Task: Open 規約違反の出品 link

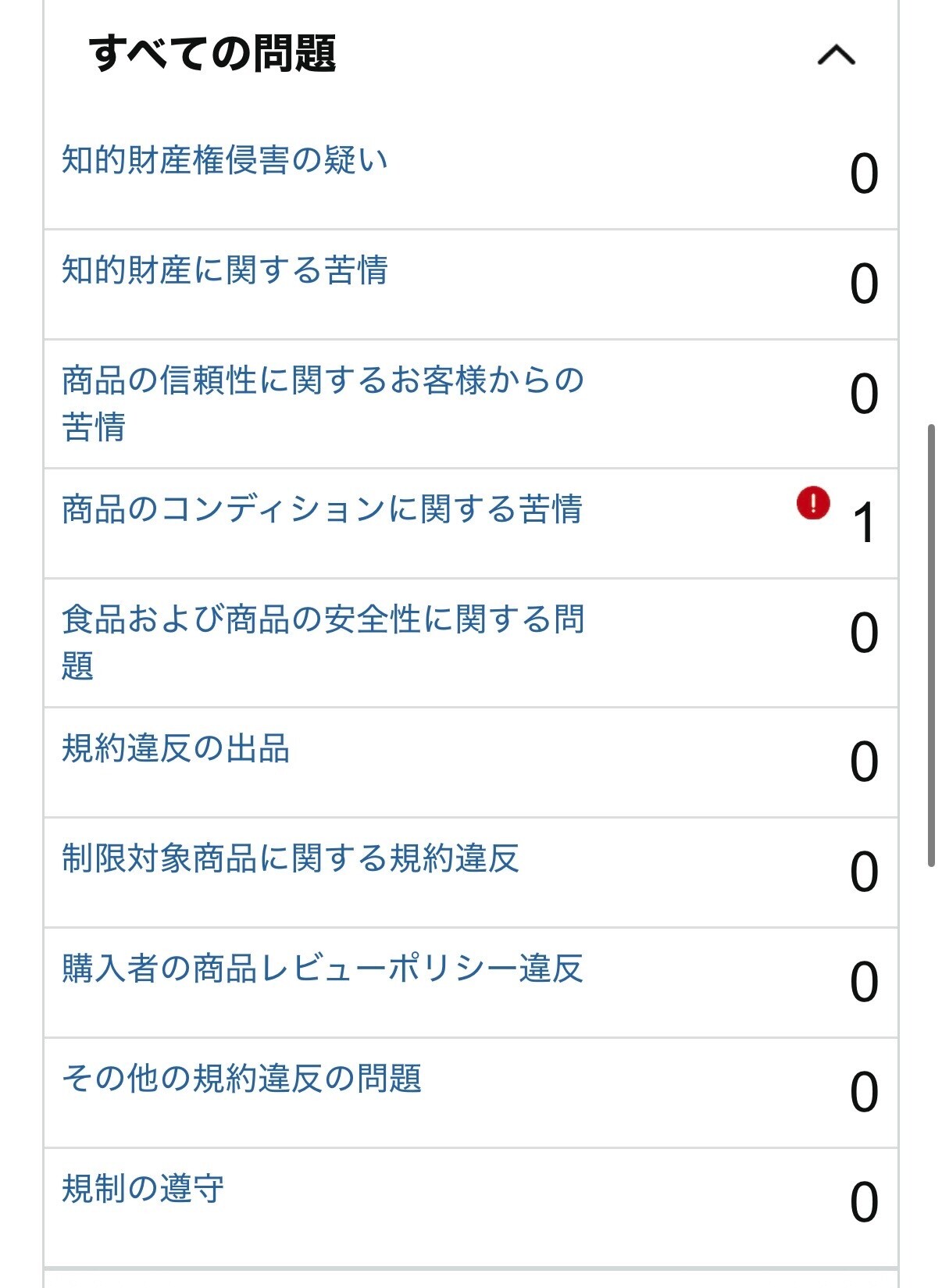Action: (176, 748)
